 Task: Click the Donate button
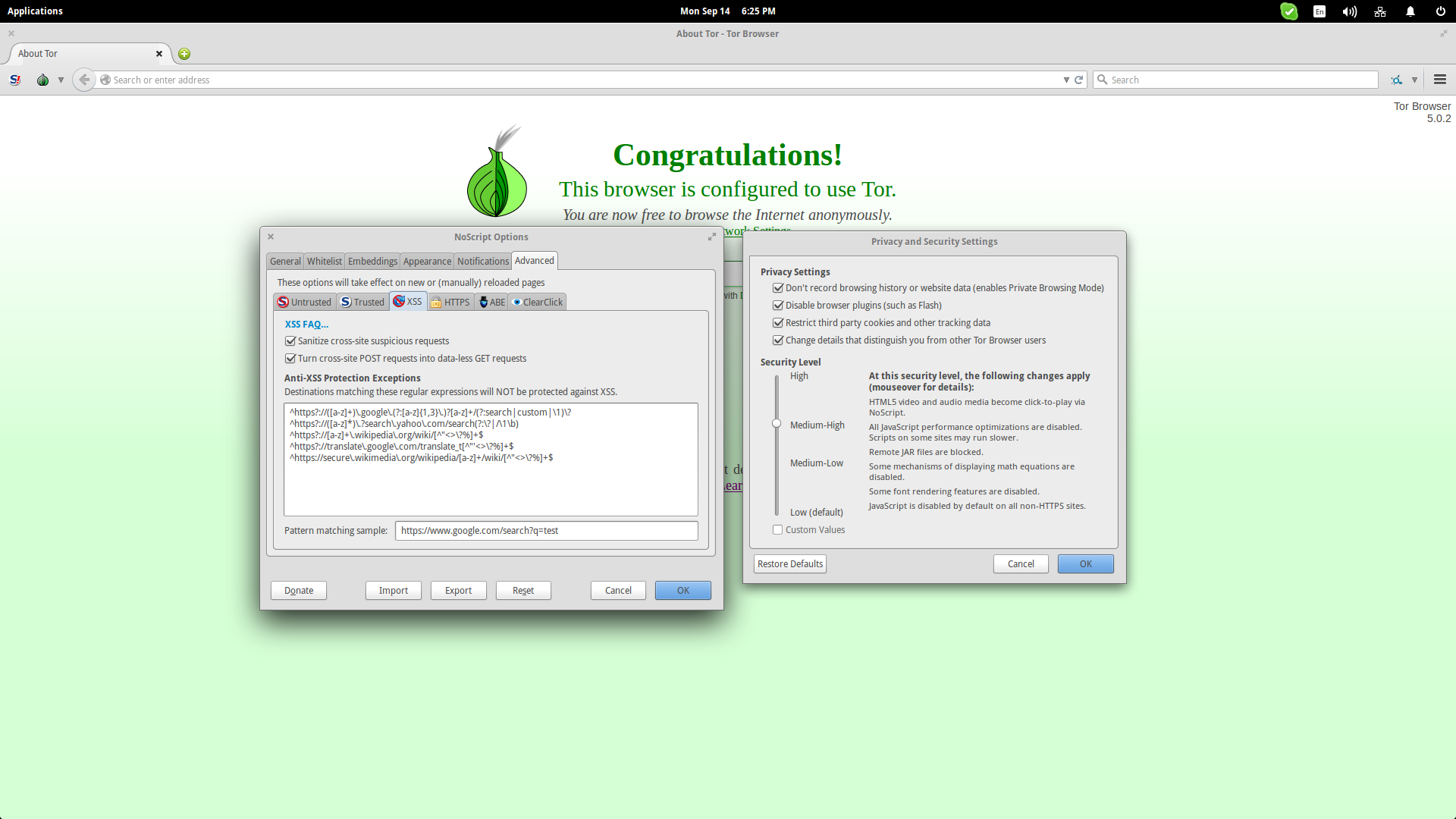pyautogui.click(x=299, y=591)
